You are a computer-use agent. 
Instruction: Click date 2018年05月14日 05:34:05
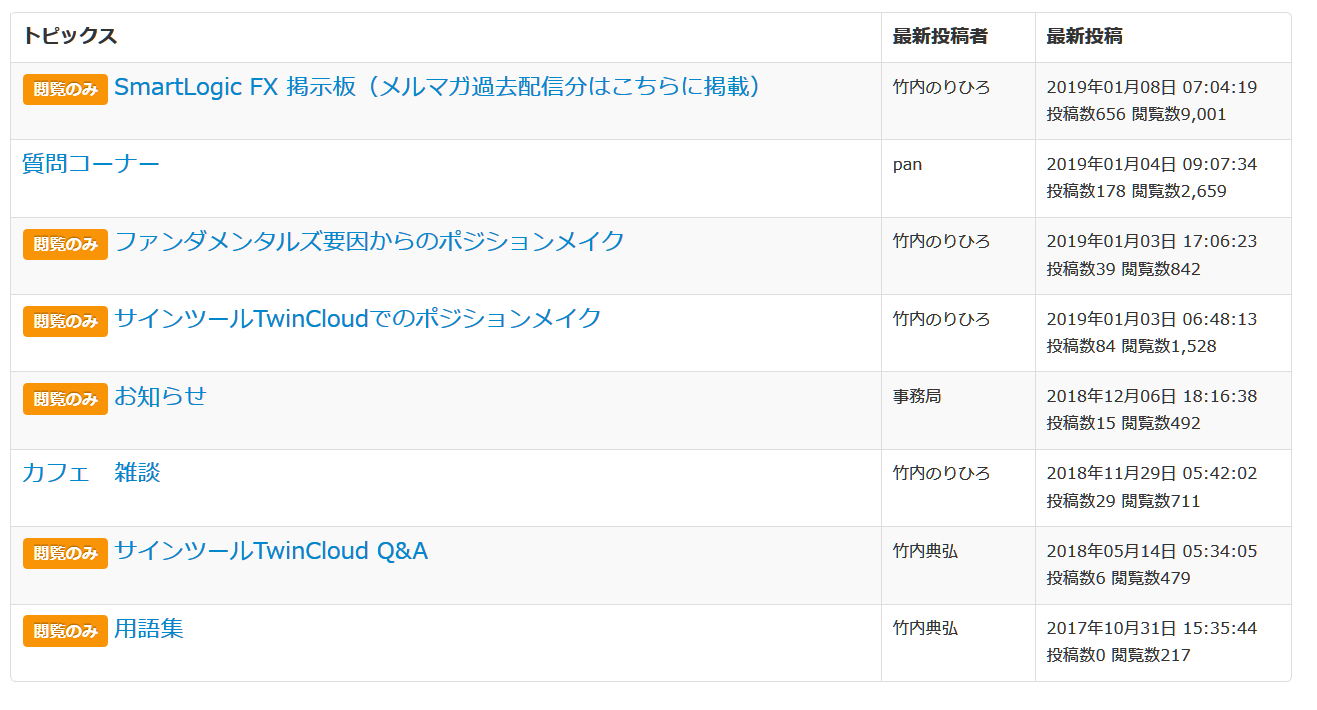1152,551
